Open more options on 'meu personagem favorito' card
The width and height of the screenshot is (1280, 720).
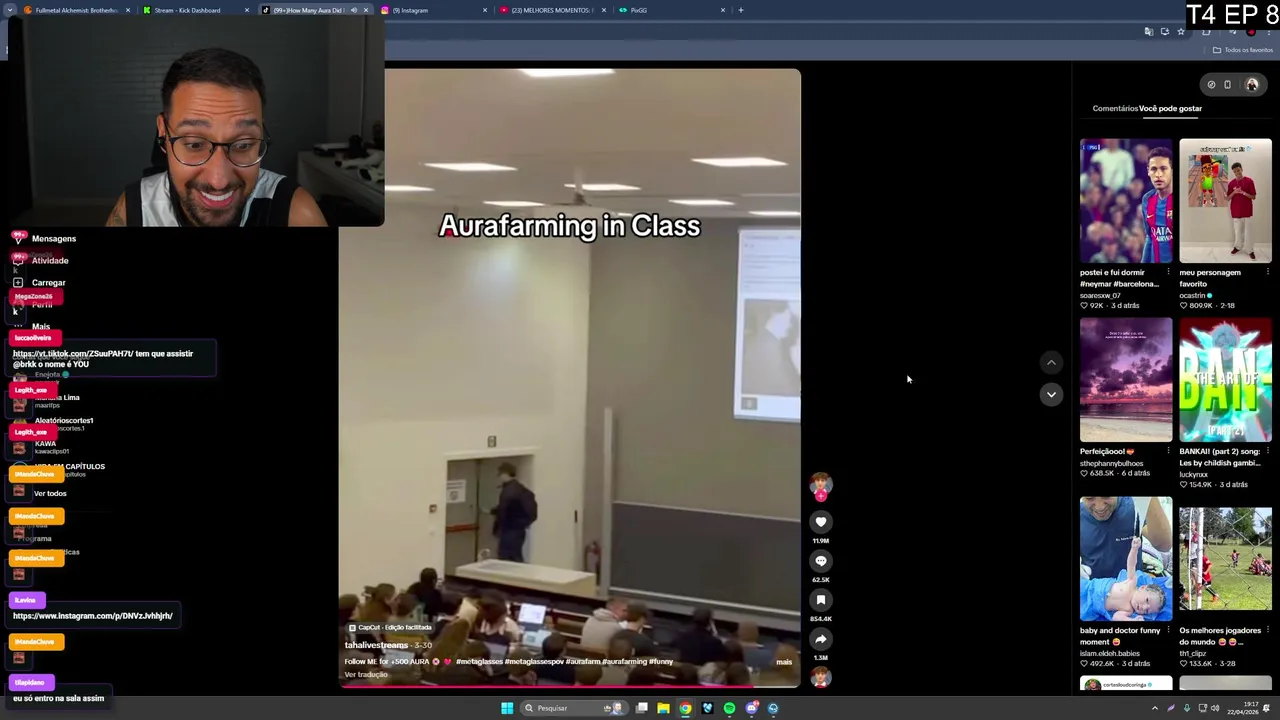(1267, 272)
